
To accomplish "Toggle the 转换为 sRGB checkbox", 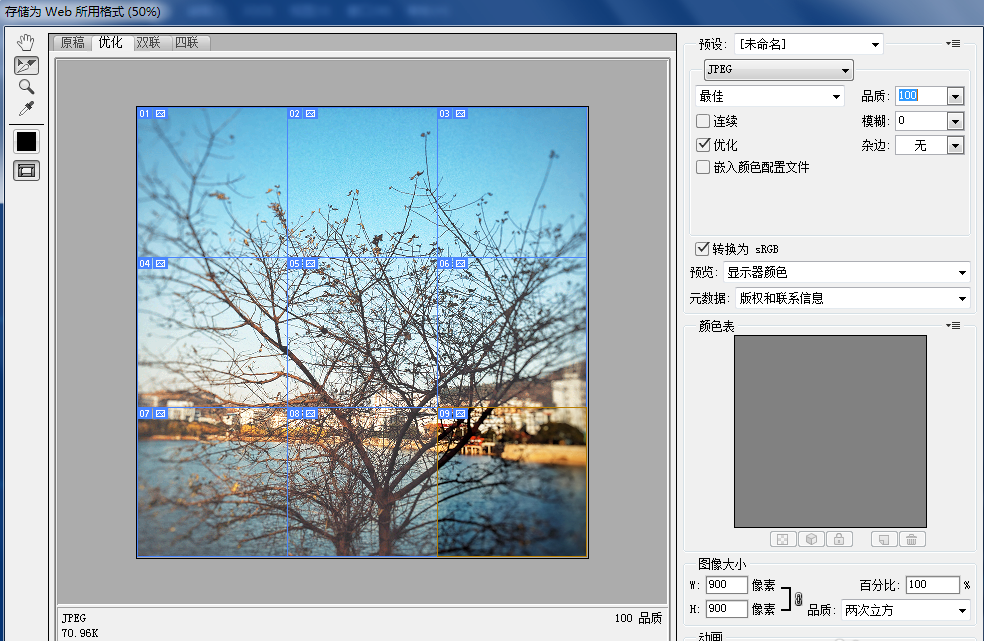I will 702,249.
